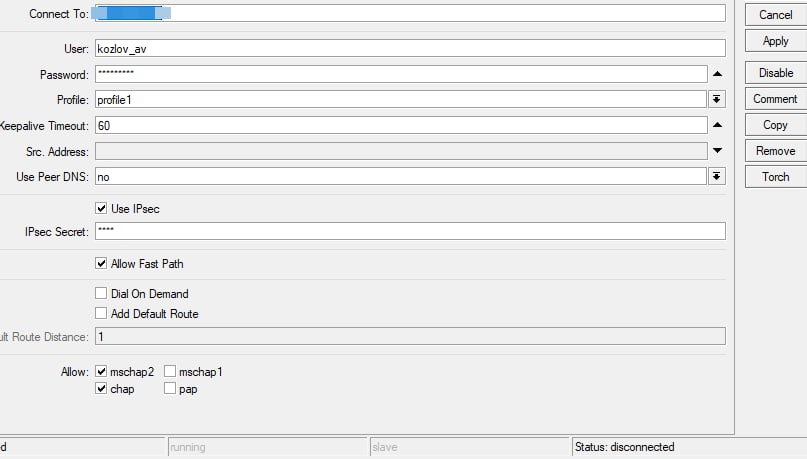Click the Remove button
The height and width of the screenshot is (459, 807).
click(776, 151)
